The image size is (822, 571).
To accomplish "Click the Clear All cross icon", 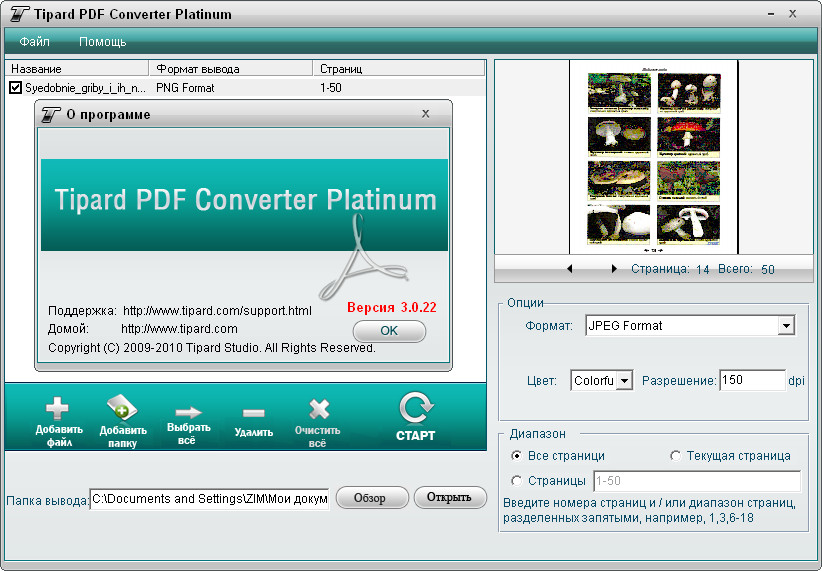I will tap(319, 409).
